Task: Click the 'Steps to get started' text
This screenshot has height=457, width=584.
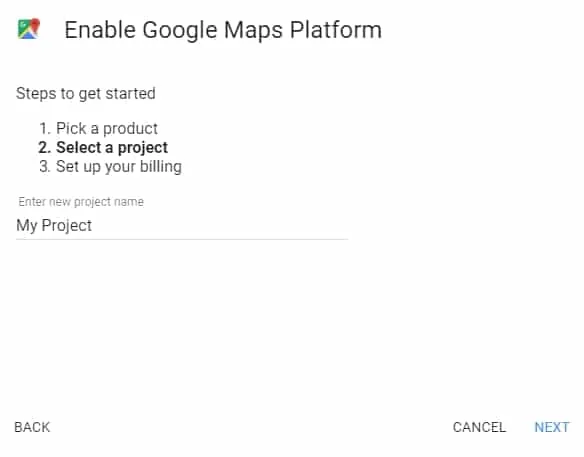Action: tap(86, 93)
